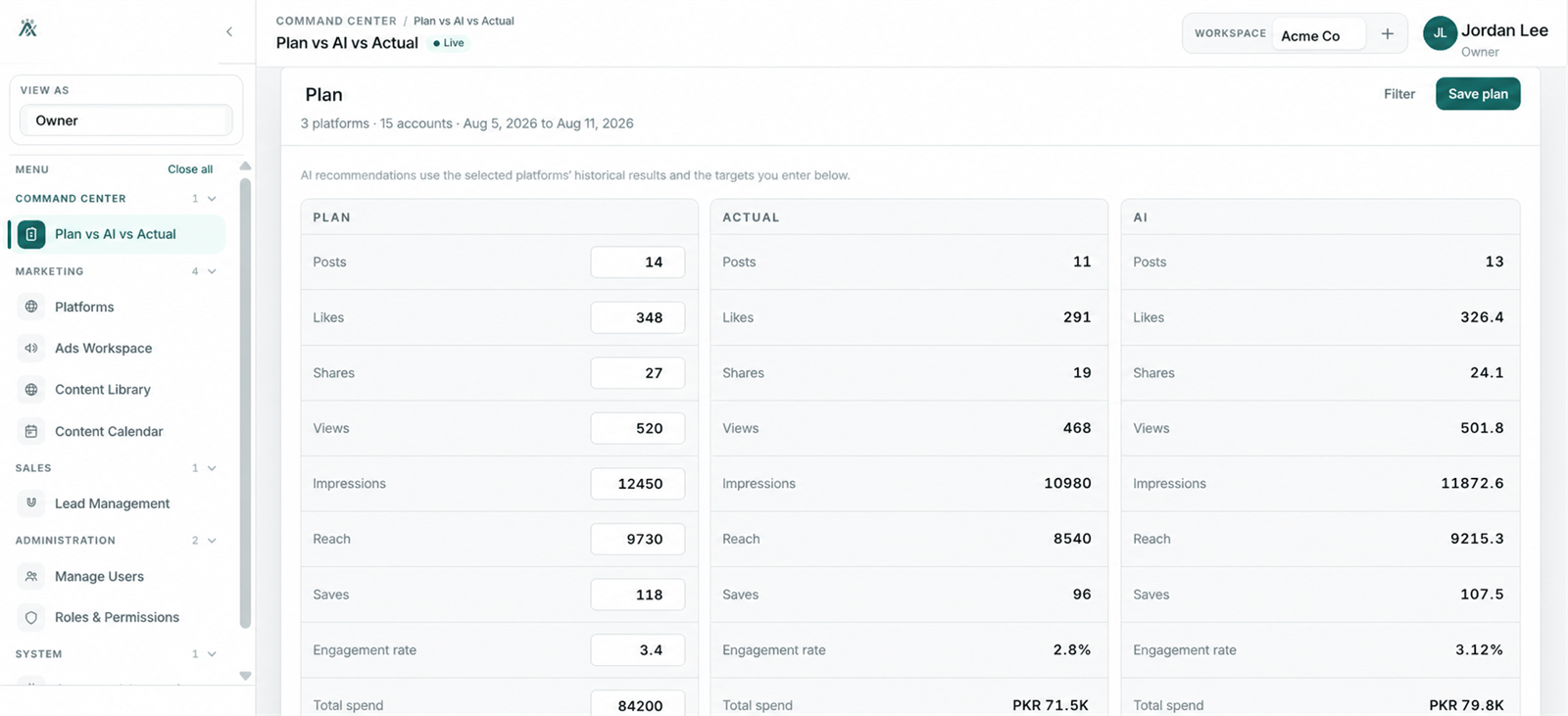Click the Content Calendar icon
1568x716 pixels.
pos(31,431)
